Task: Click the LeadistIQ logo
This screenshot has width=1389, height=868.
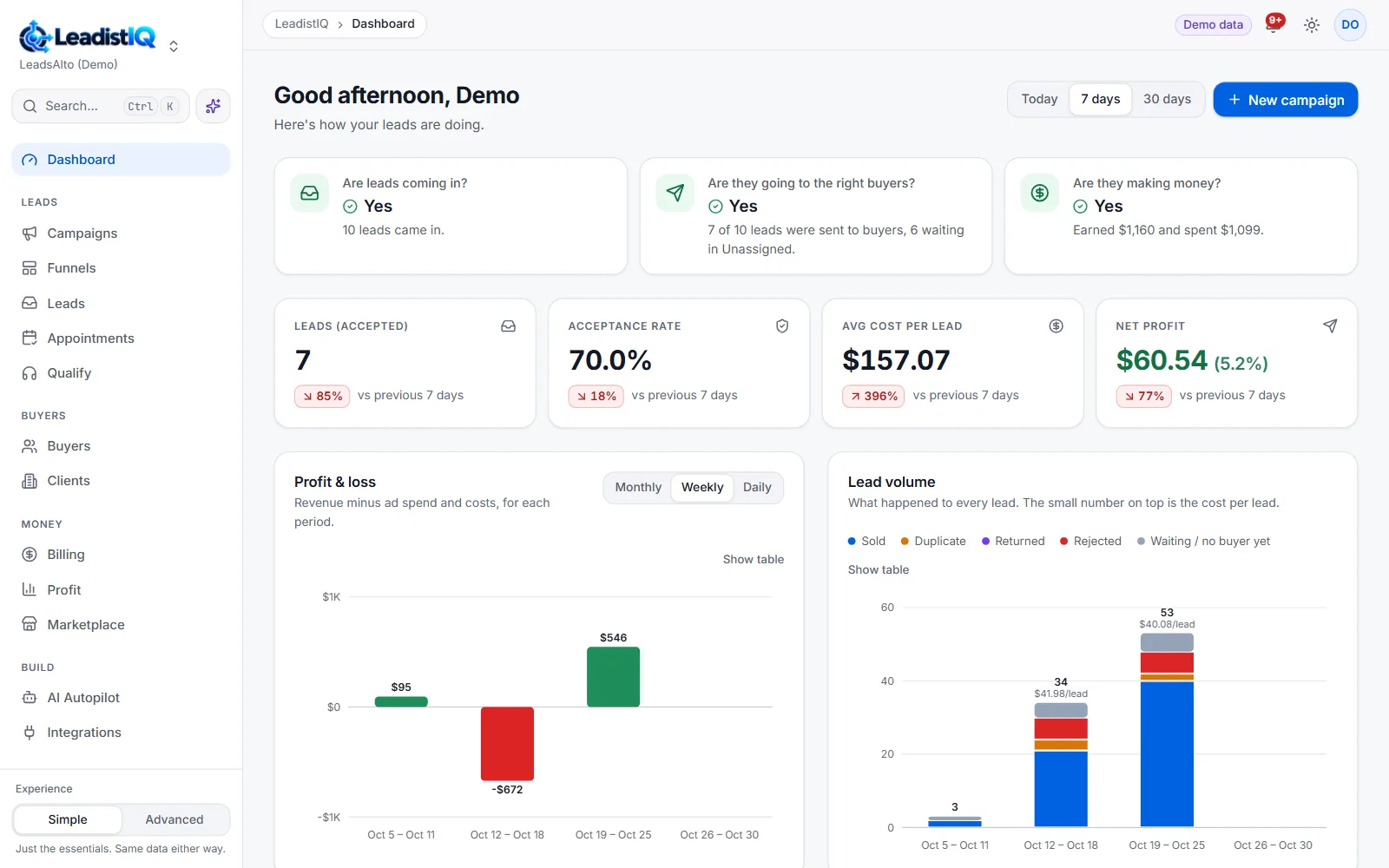Action: point(87,36)
